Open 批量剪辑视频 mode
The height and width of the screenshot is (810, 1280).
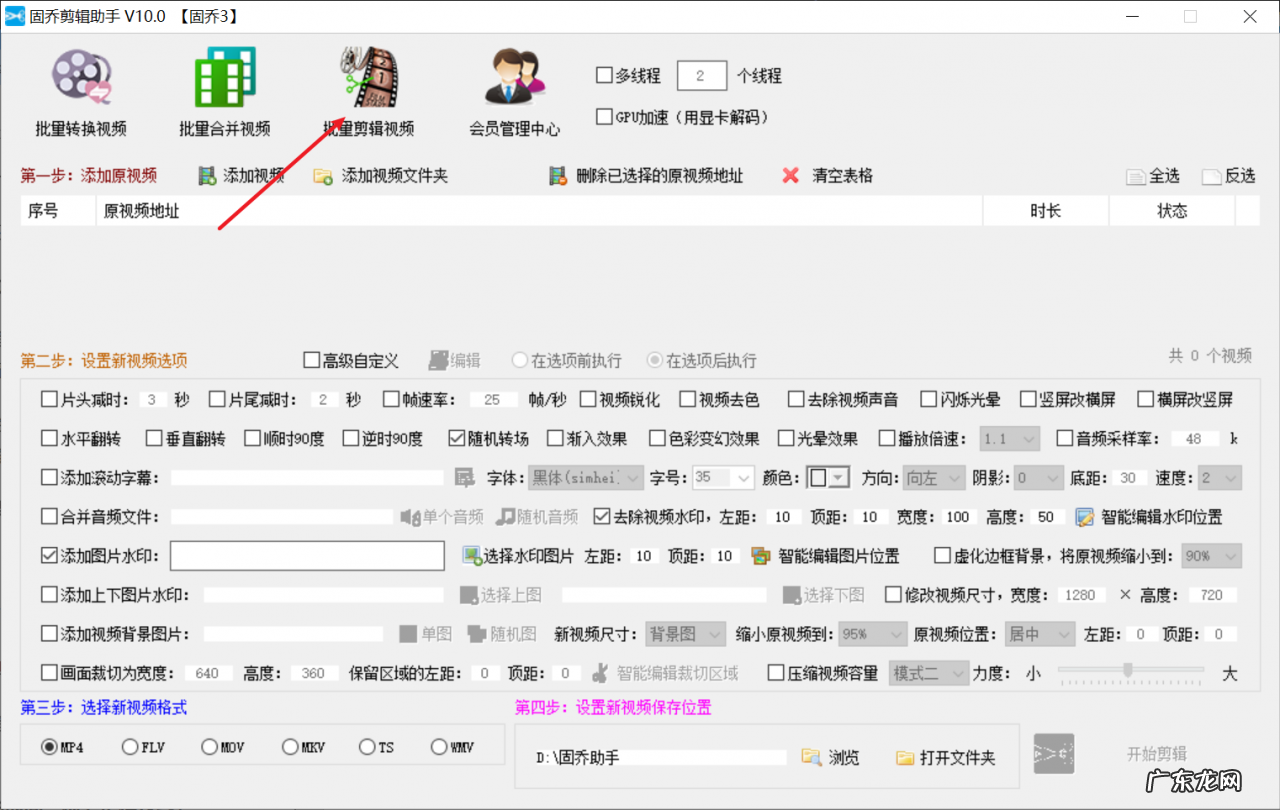(368, 90)
